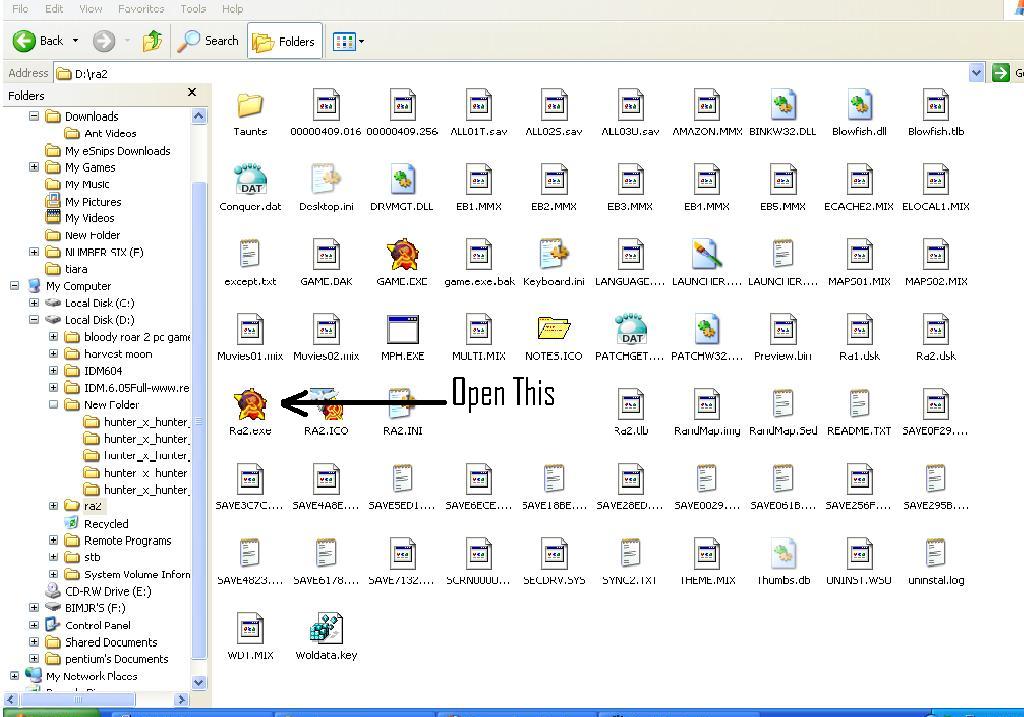Select the Desktop.ini file icon
The height and width of the screenshot is (717, 1024).
(326, 180)
